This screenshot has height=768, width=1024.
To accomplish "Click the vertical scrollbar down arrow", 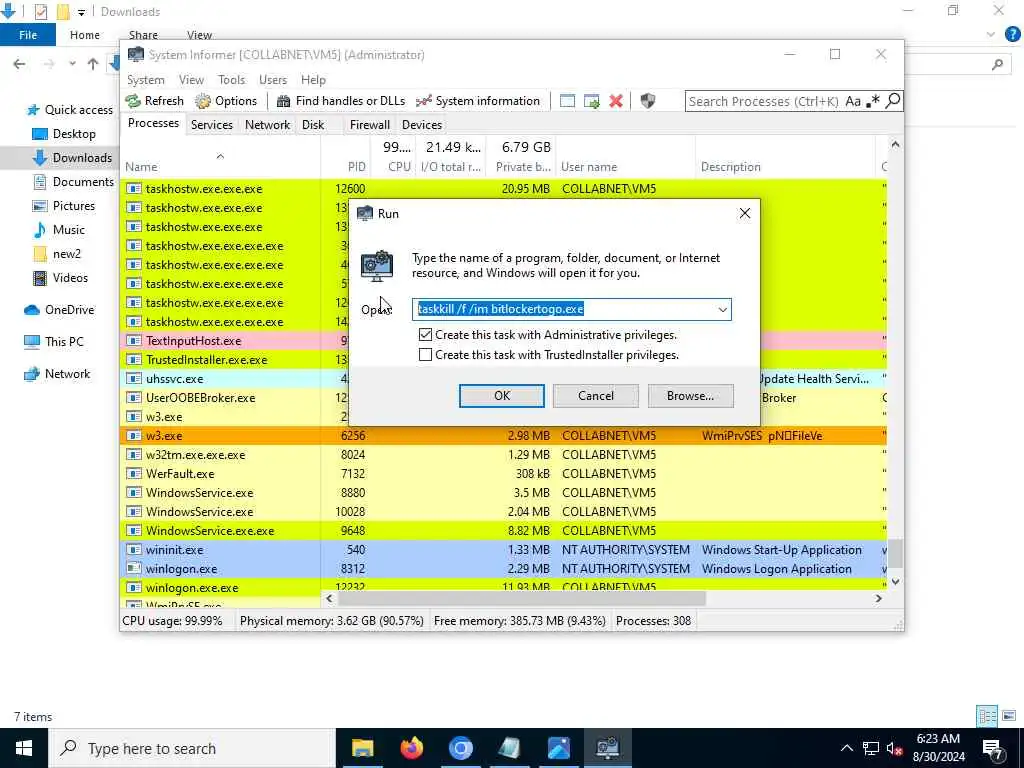I will (895, 581).
